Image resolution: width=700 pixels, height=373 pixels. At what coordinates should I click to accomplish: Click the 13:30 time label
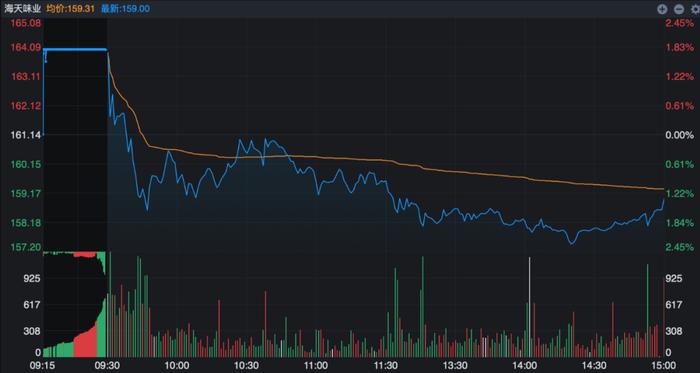point(455,365)
